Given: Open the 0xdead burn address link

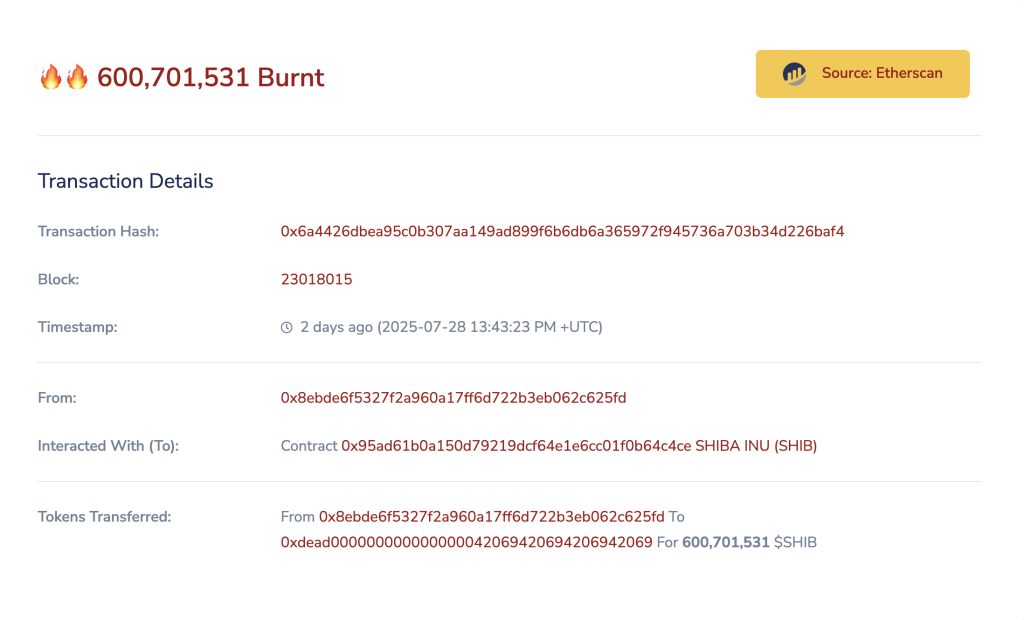Looking at the screenshot, I should [465, 542].
